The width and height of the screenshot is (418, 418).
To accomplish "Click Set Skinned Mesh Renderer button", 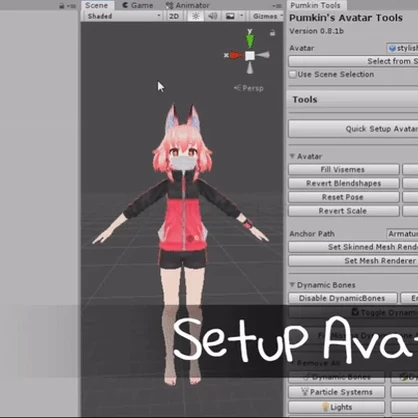I will click(353, 247).
